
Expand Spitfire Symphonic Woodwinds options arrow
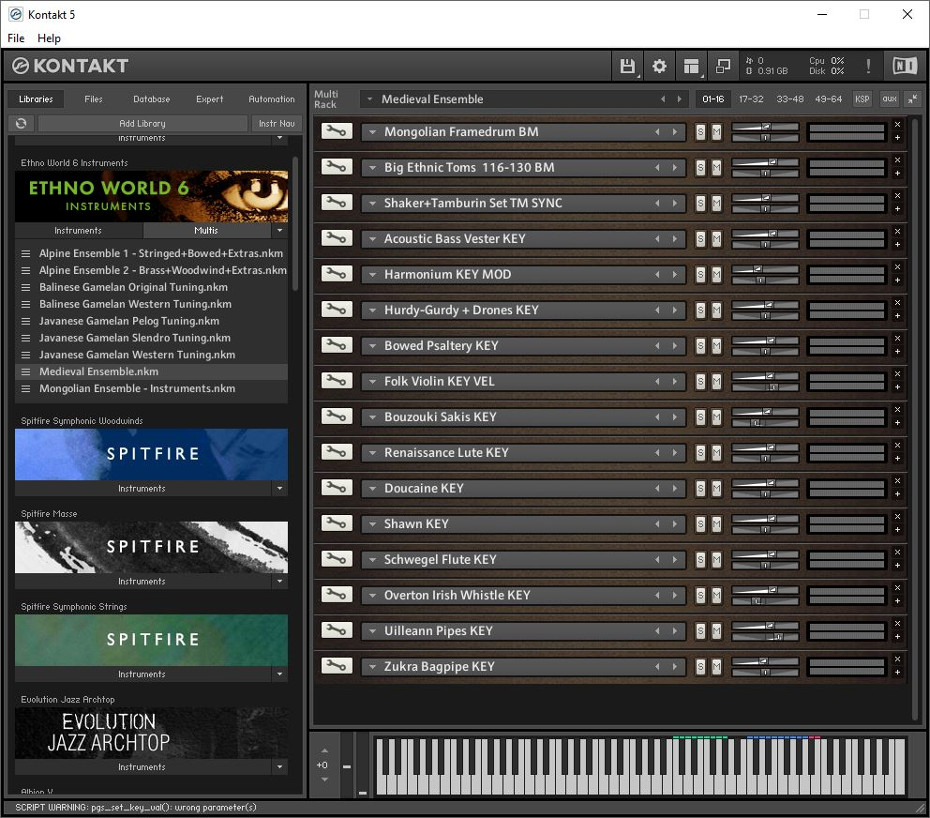coord(280,488)
